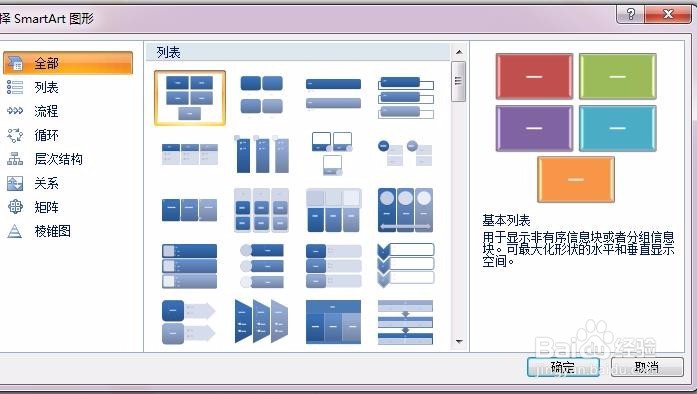Pick the vertical blocks with light bars layout
The width and height of the screenshot is (697, 394).
click(333, 266)
